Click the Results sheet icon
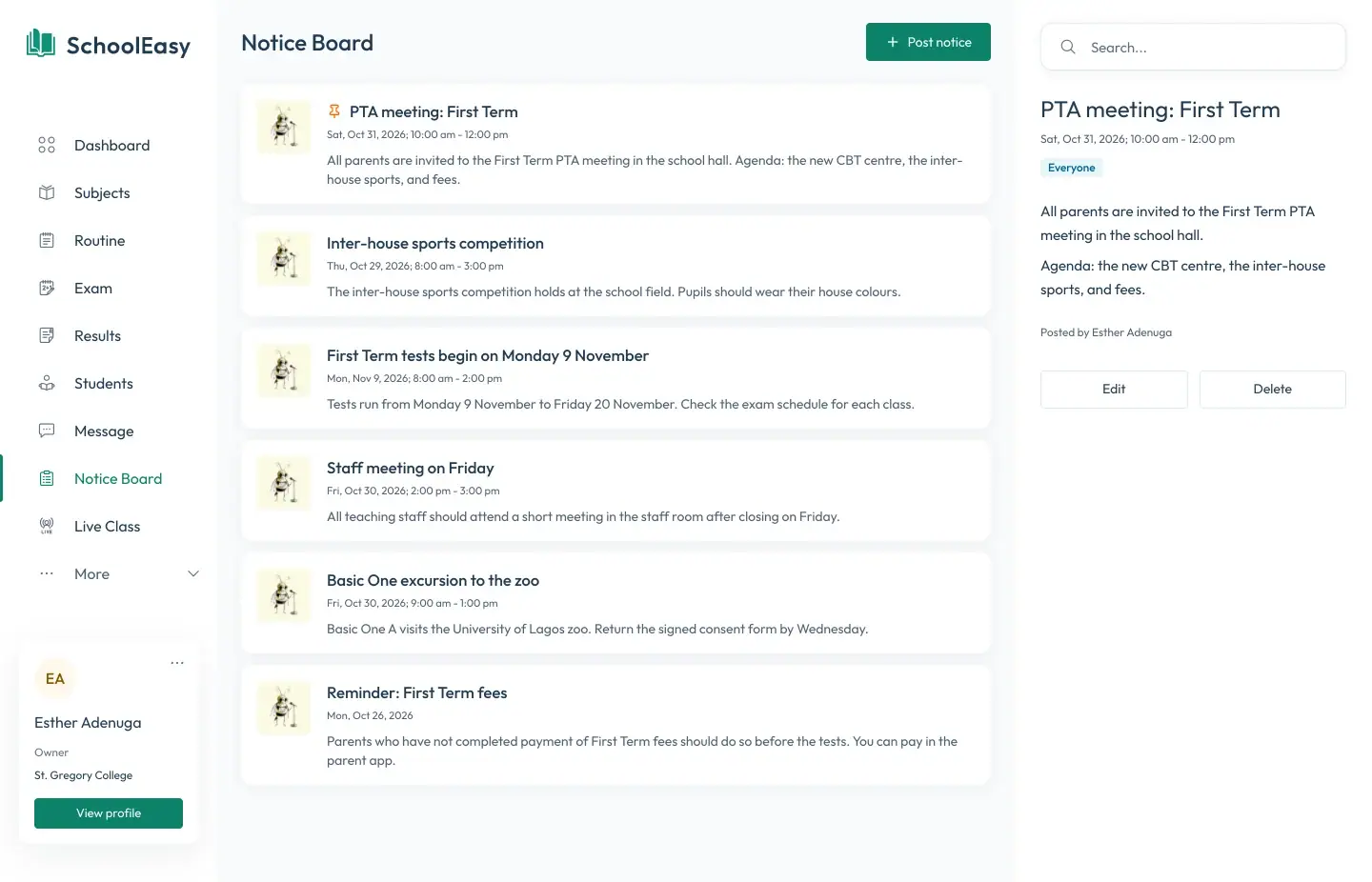Screen dimensions: 1372x882 (x=47, y=335)
